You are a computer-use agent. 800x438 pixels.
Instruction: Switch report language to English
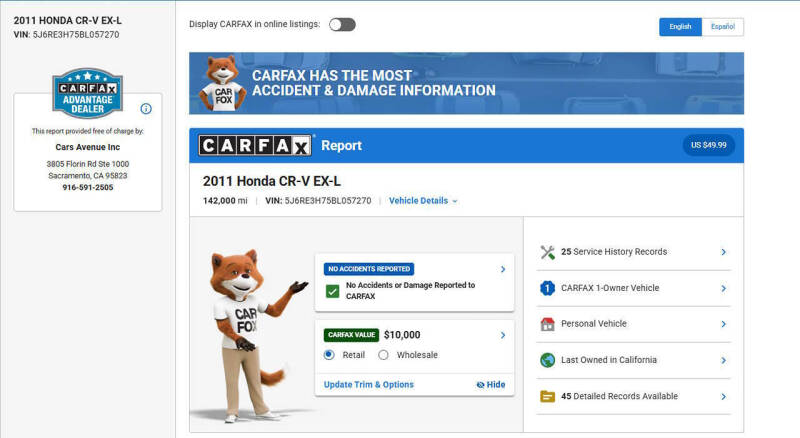coord(680,27)
